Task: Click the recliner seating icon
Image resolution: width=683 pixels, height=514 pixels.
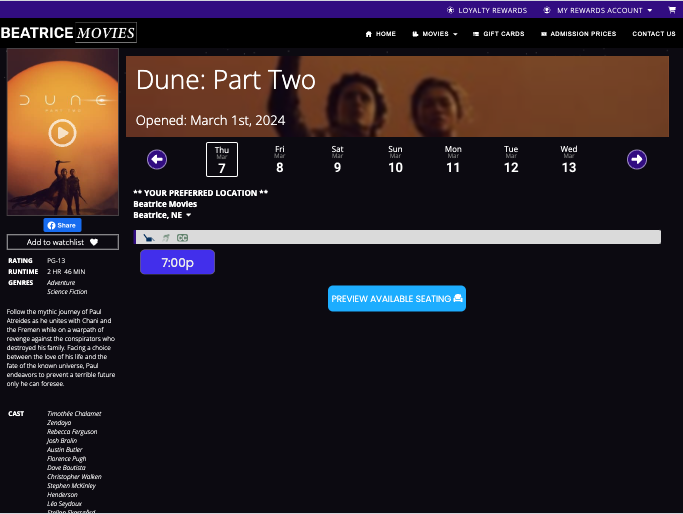Action: pos(149,238)
